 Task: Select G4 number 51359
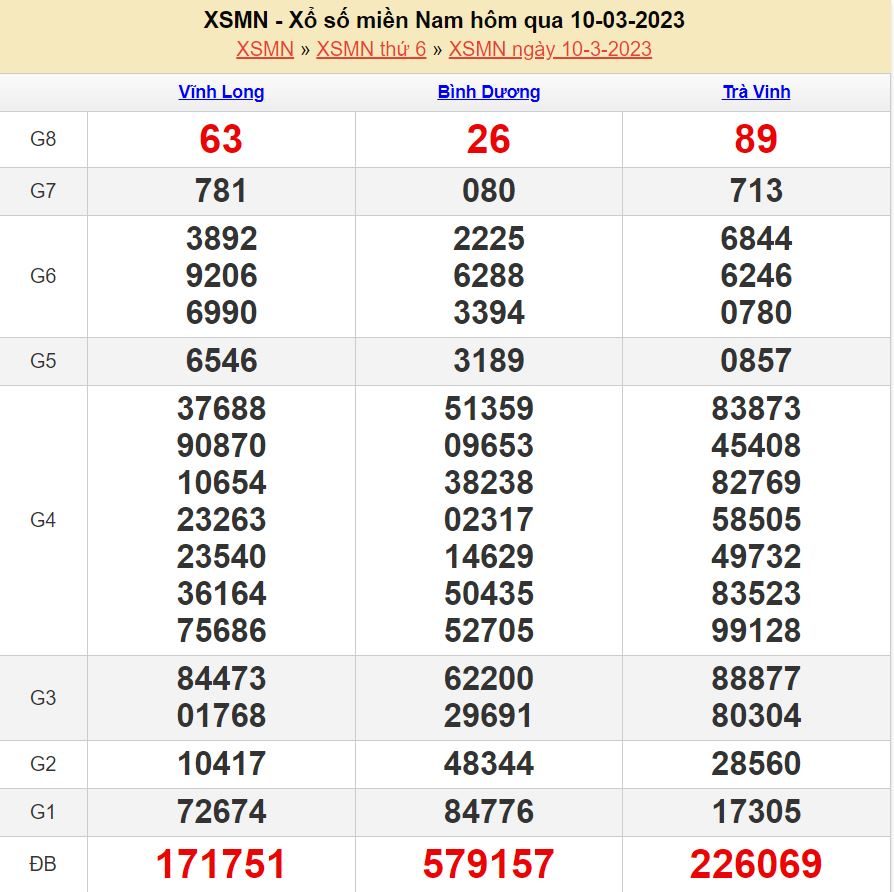pyautogui.click(x=489, y=409)
